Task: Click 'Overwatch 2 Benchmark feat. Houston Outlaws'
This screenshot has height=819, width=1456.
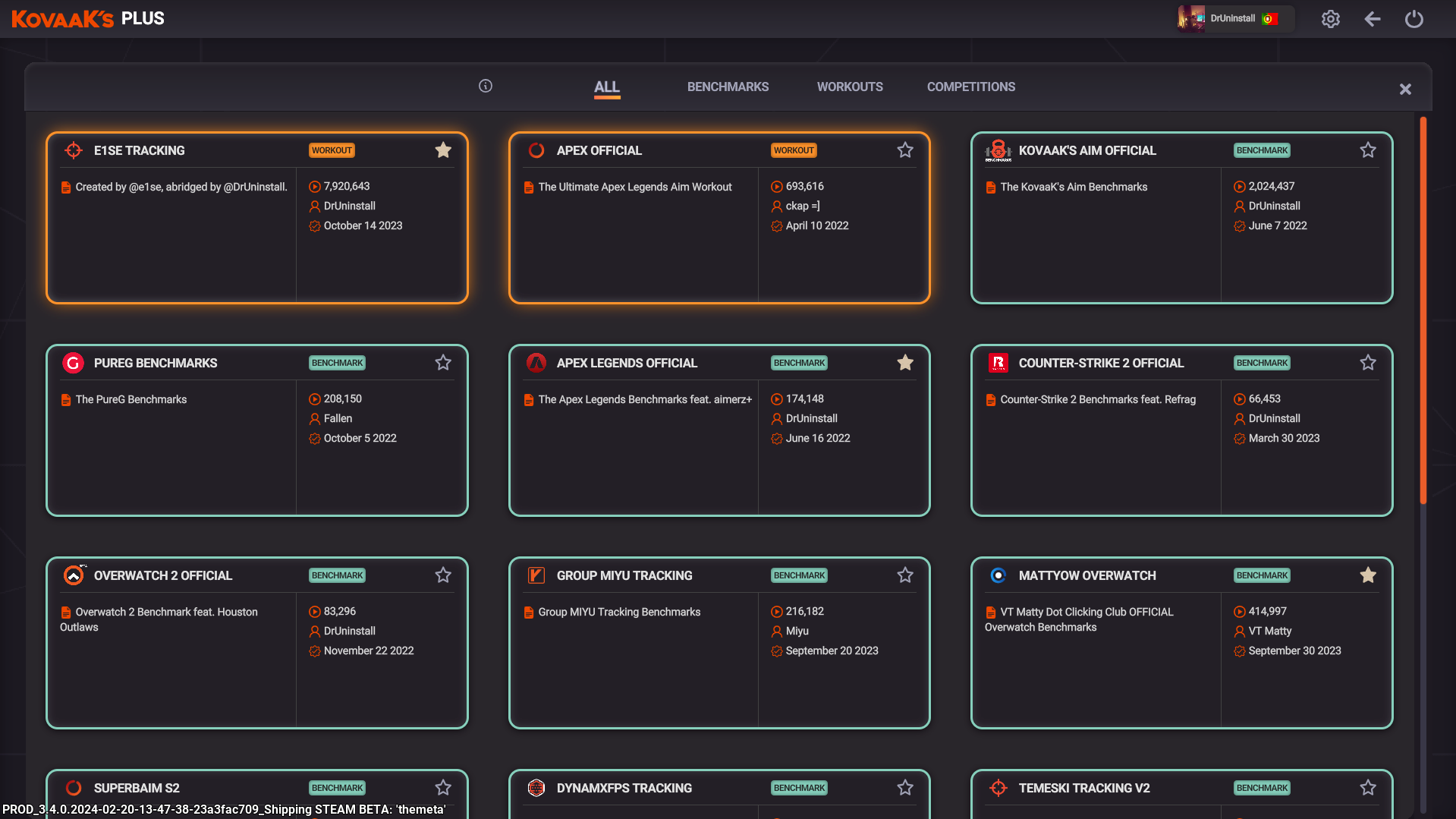Action: pos(159,619)
